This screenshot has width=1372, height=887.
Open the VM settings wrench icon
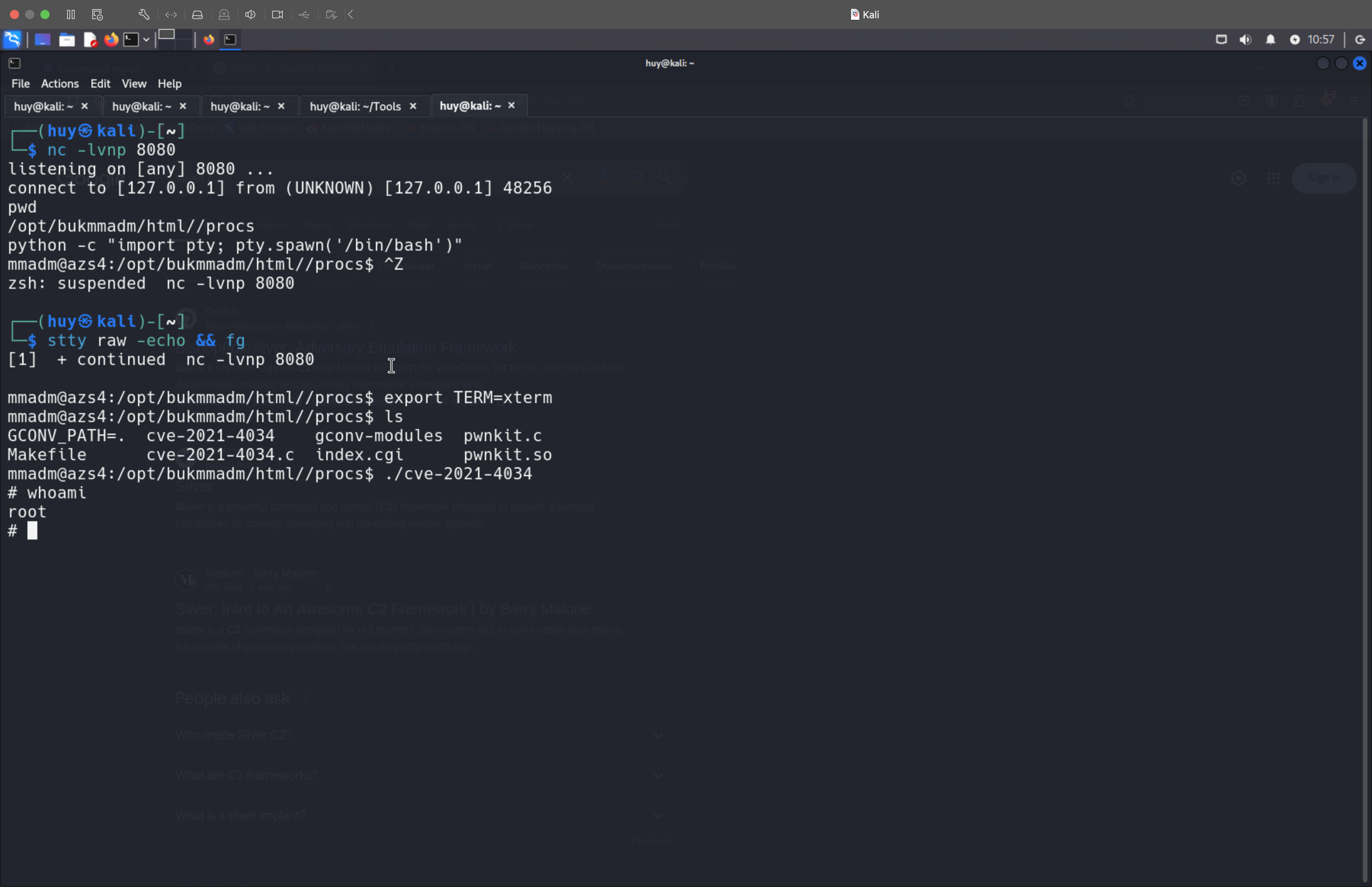click(x=144, y=14)
